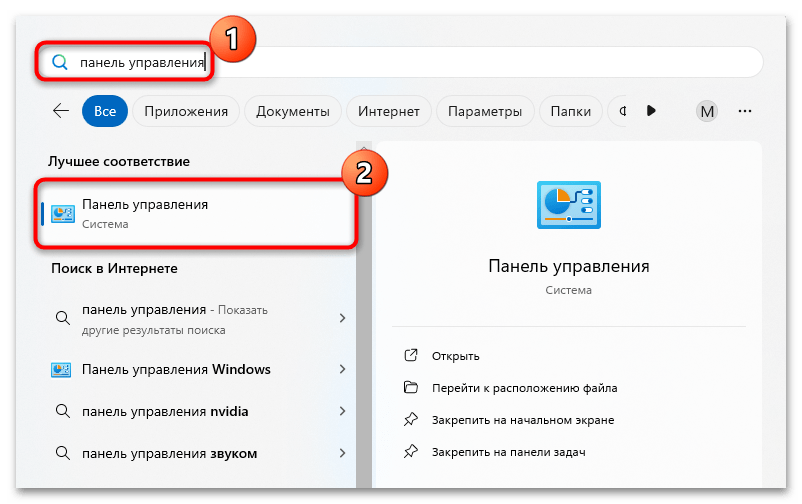Image resolution: width=802 pixels, height=504 pixels.
Task: Choose "Перейти к расположению файла"
Action: tap(524, 388)
